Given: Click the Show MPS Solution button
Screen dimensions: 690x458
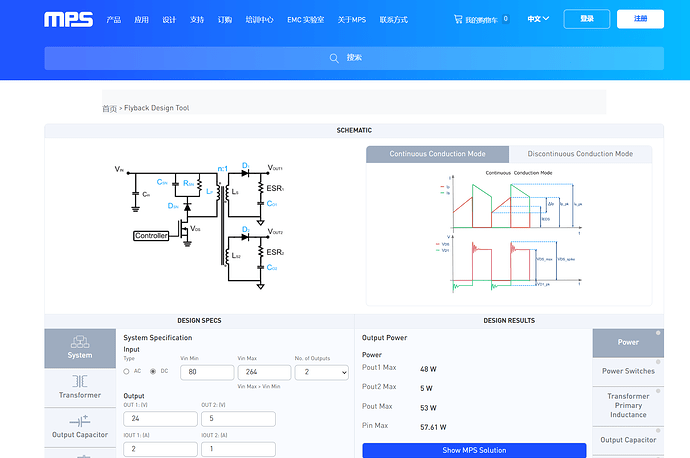Looking at the screenshot, I should point(474,451).
